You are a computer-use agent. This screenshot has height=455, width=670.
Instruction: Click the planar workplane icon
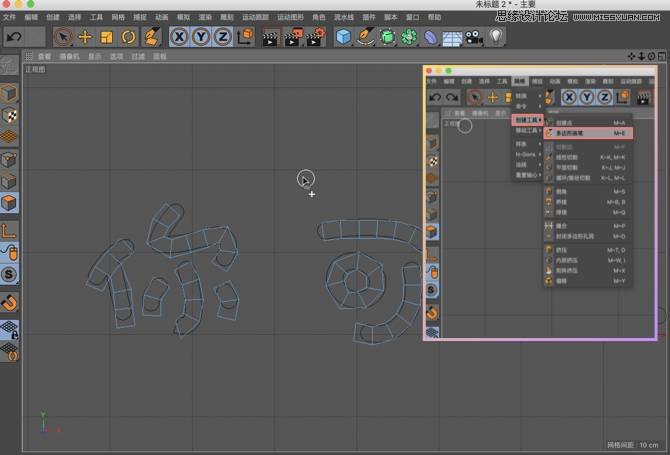9,352
